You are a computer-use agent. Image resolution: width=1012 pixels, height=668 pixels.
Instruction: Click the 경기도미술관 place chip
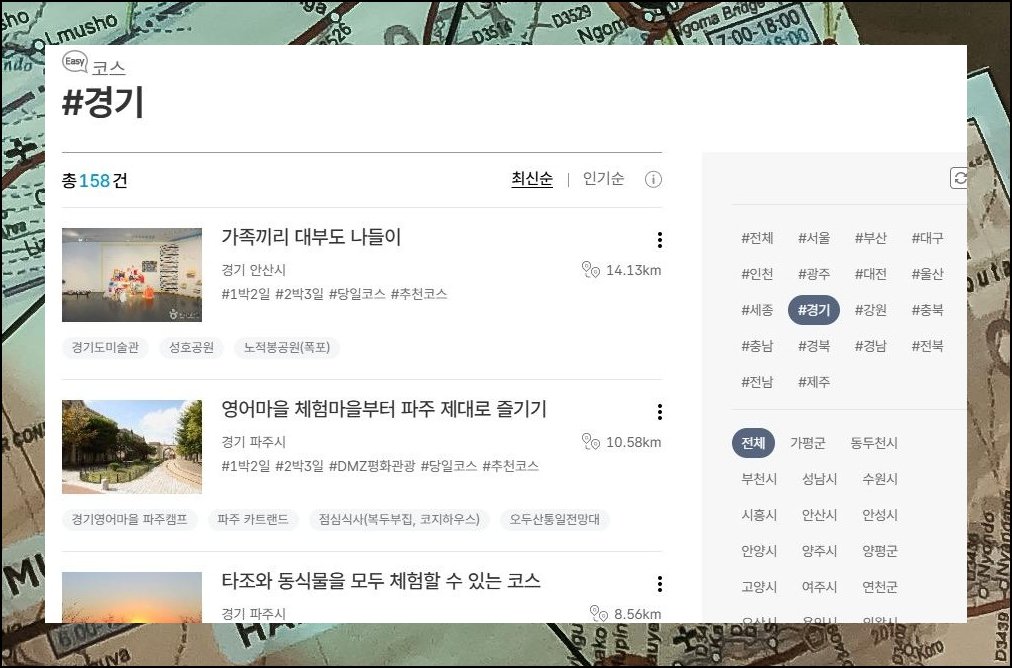tap(105, 348)
